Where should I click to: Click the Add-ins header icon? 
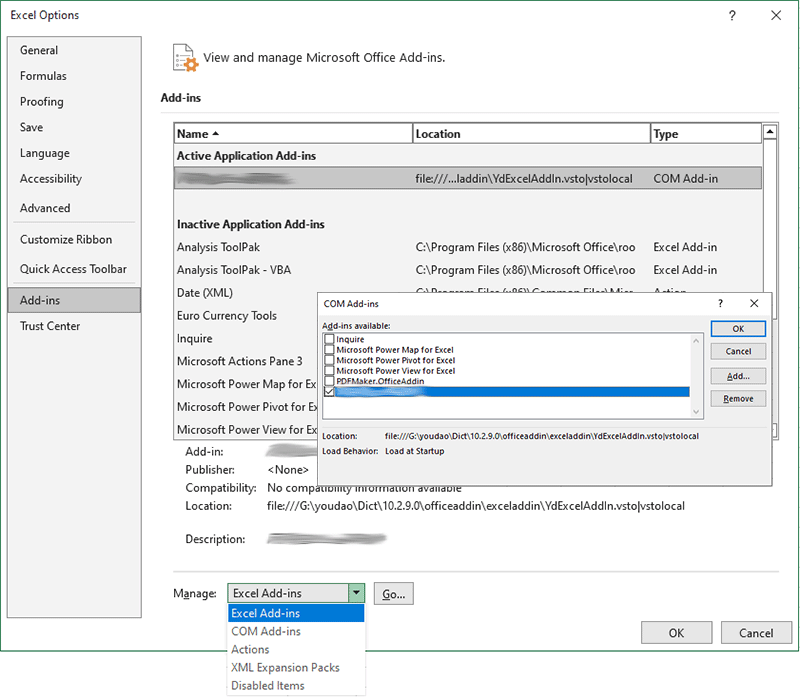click(183, 57)
